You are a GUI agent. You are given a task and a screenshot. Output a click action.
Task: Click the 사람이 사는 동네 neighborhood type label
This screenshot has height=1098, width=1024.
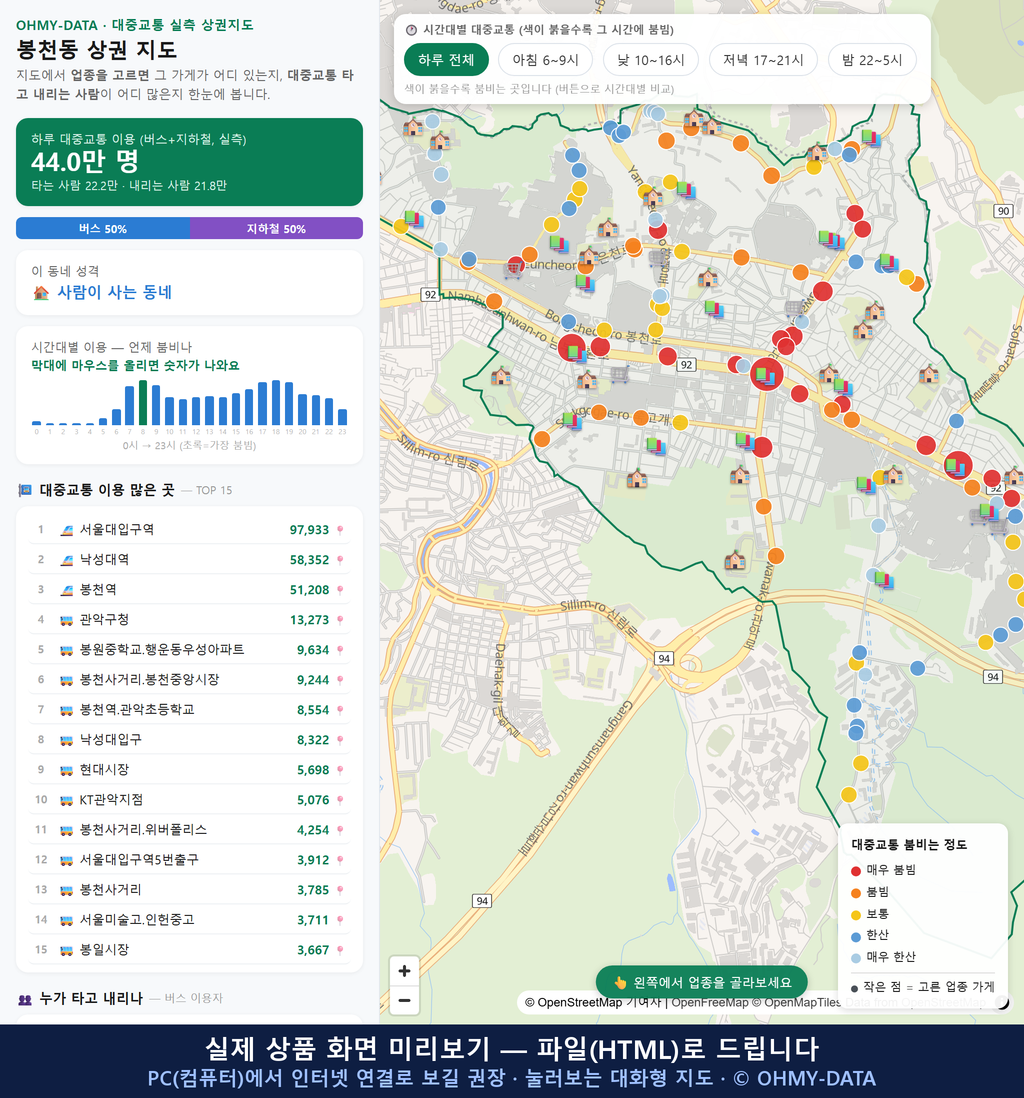tap(114, 293)
